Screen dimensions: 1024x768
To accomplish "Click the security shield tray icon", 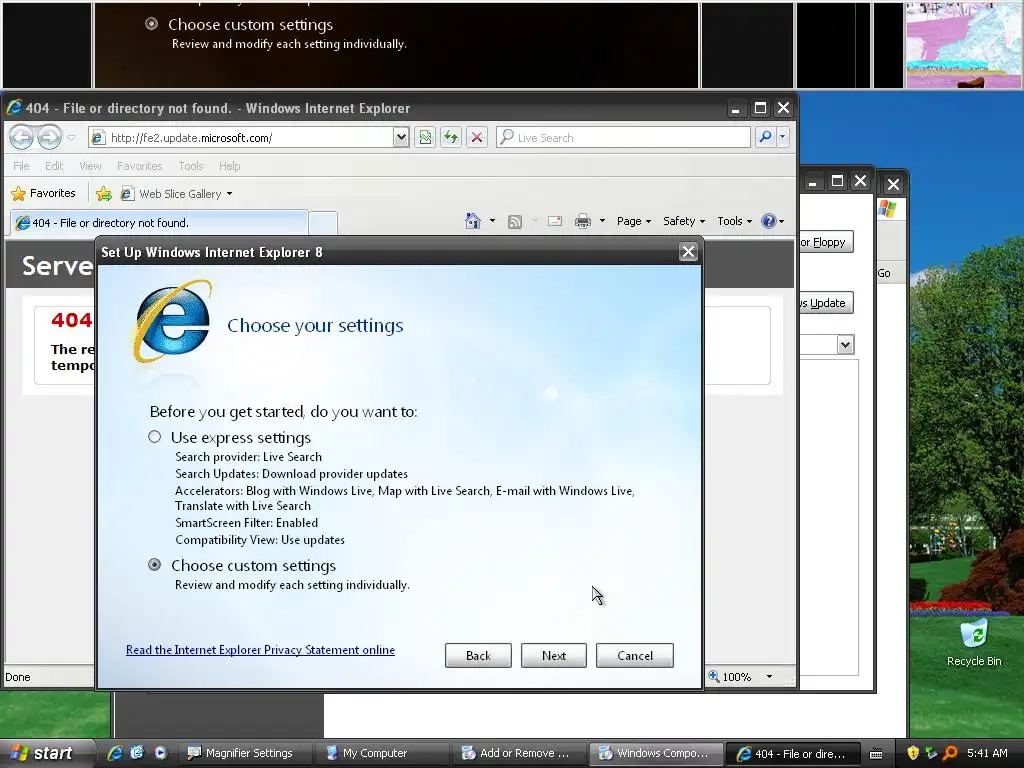I will (913, 753).
